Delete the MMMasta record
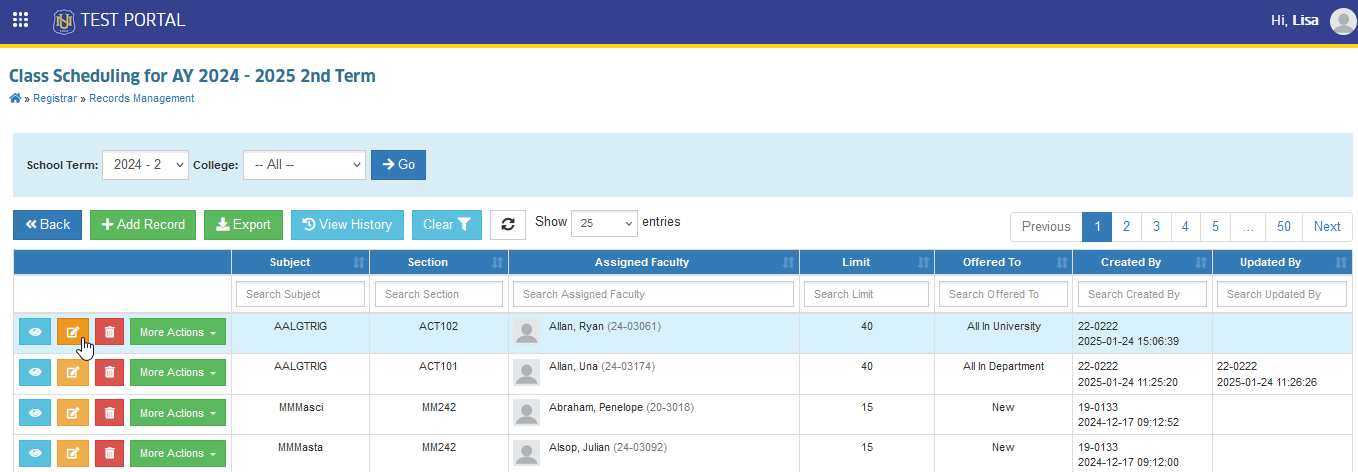Screen dimensions: 1358x472 tap(110, 453)
